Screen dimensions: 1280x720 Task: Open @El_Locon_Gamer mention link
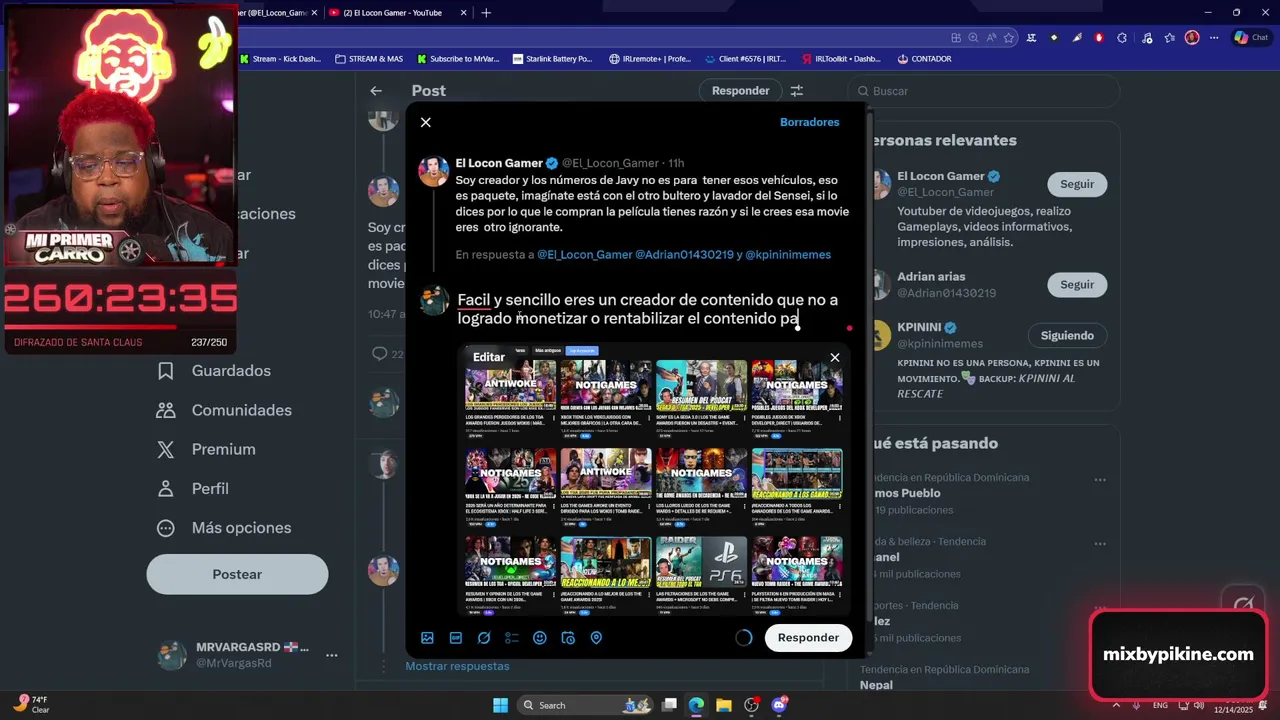[585, 255]
